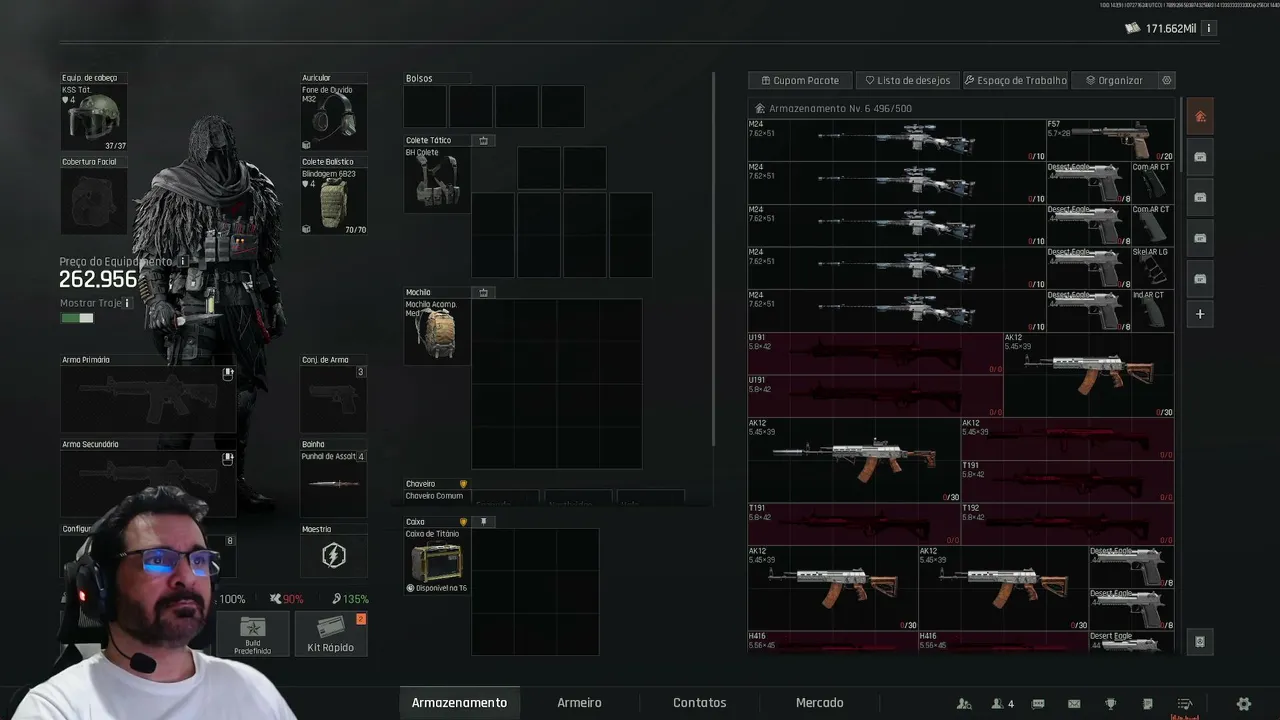1280x720 pixels.
Task: Open the gear settings beside Organizar
Action: coord(1166,80)
